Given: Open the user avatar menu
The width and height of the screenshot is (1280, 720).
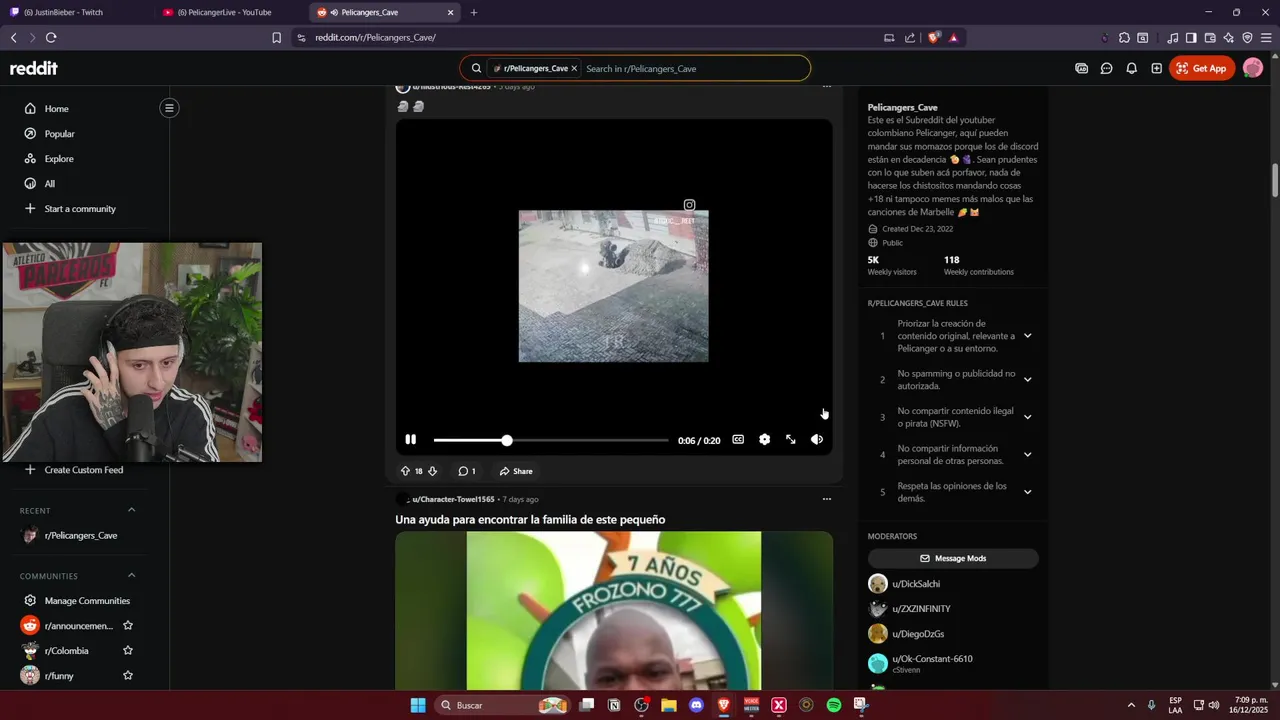Looking at the screenshot, I should point(1253,69).
